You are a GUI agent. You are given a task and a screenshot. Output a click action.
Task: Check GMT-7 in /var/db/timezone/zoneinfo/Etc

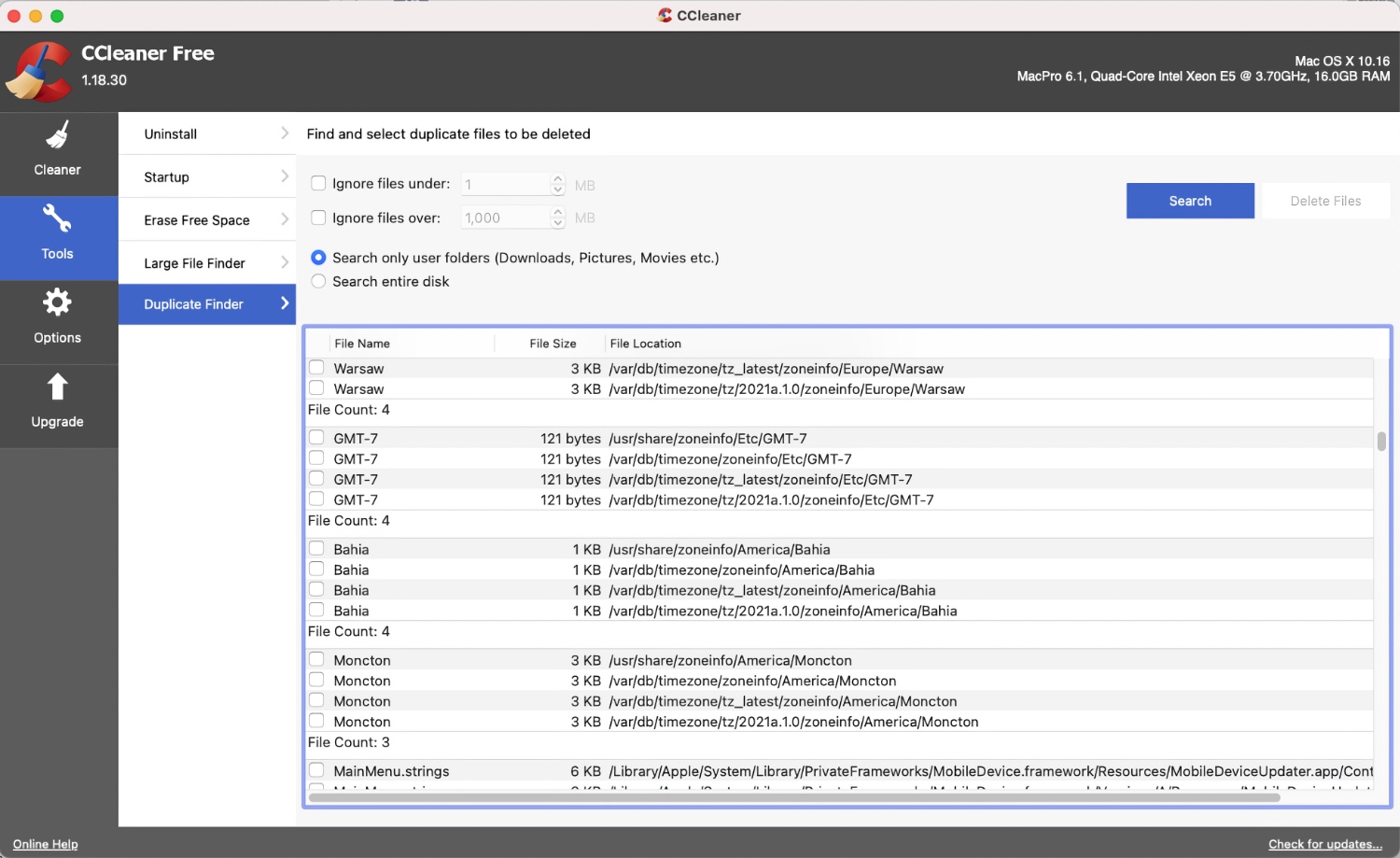(316, 458)
